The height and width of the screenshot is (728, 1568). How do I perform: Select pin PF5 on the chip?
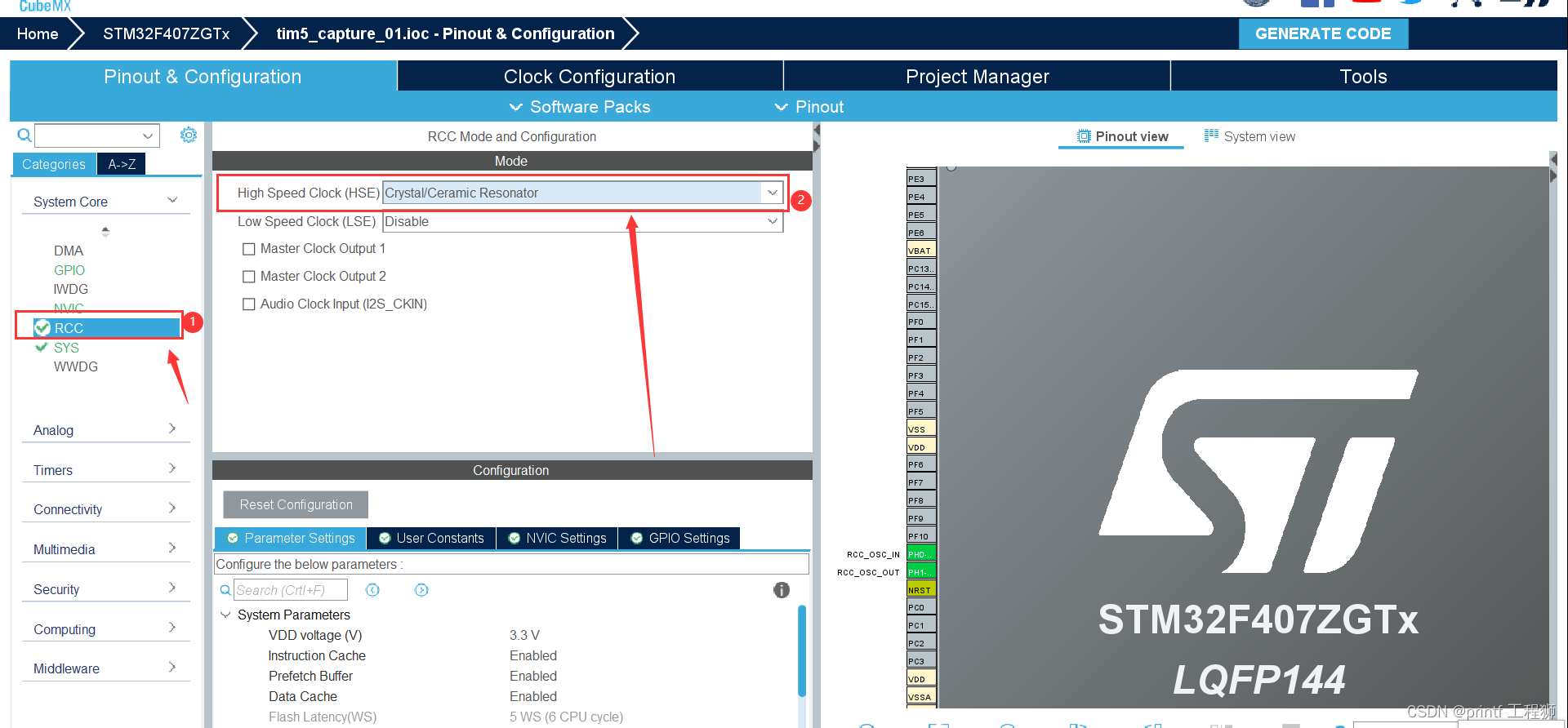tap(921, 411)
